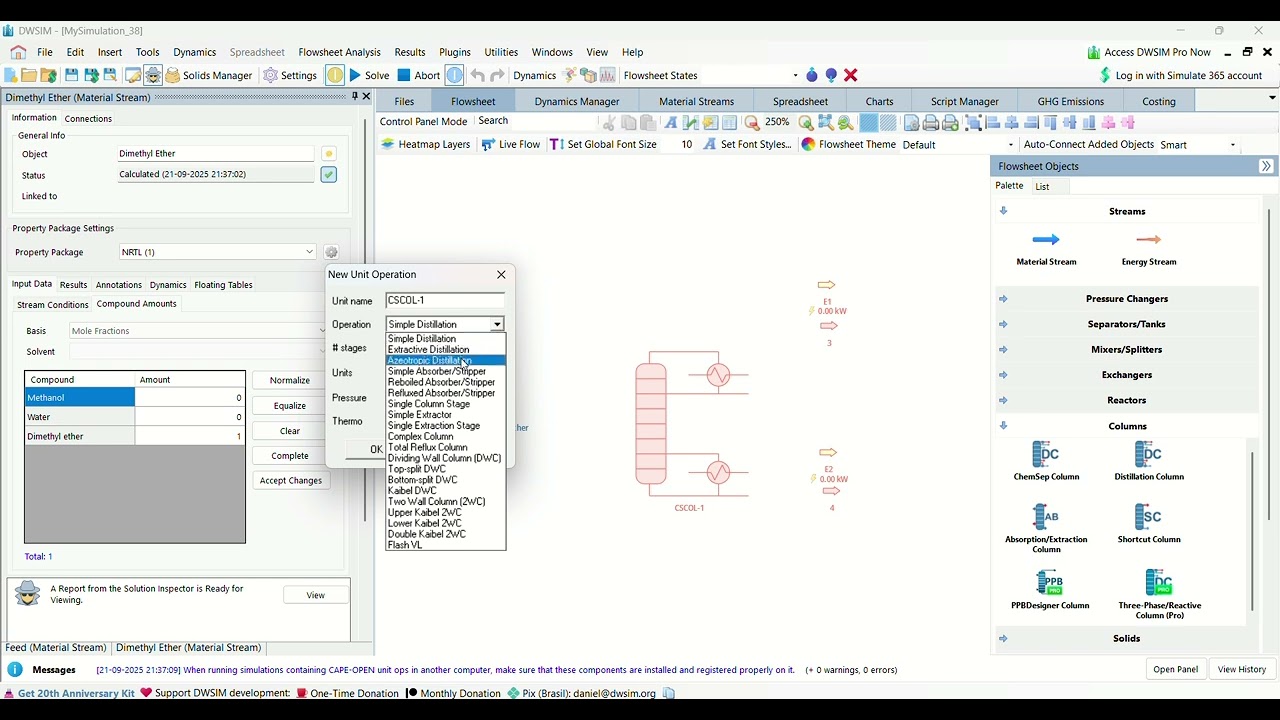Create a new simulation file

pyautogui.click(x=11, y=76)
